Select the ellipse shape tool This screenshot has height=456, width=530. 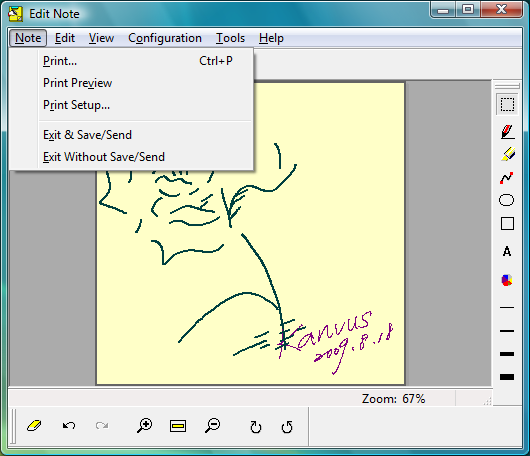tap(506, 200)
